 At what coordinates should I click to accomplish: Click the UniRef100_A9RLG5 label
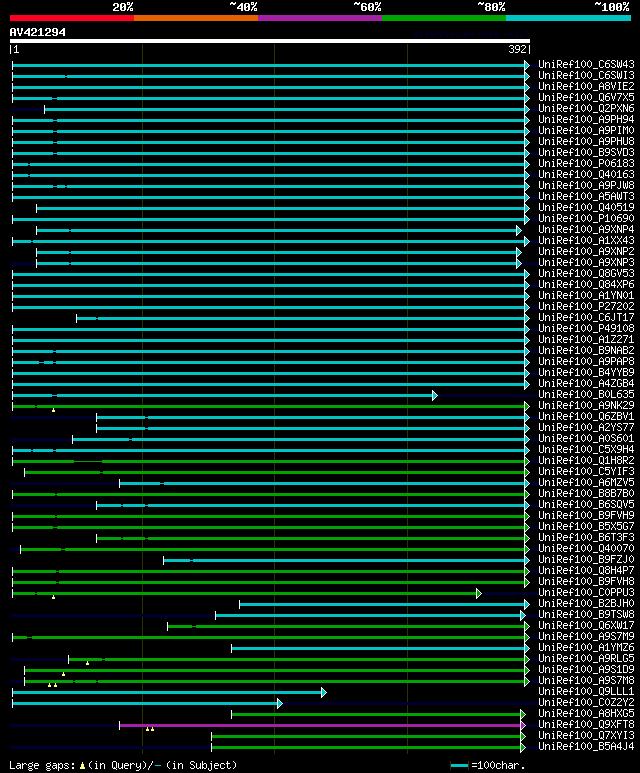point(586,659)
